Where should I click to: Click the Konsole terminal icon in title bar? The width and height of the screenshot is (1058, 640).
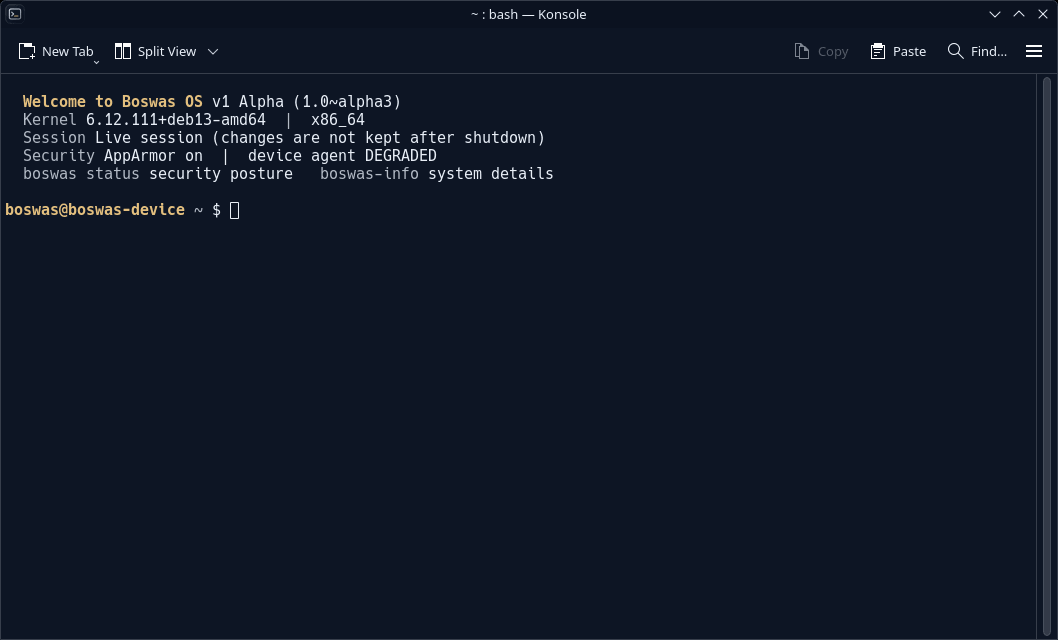[15, 13]
